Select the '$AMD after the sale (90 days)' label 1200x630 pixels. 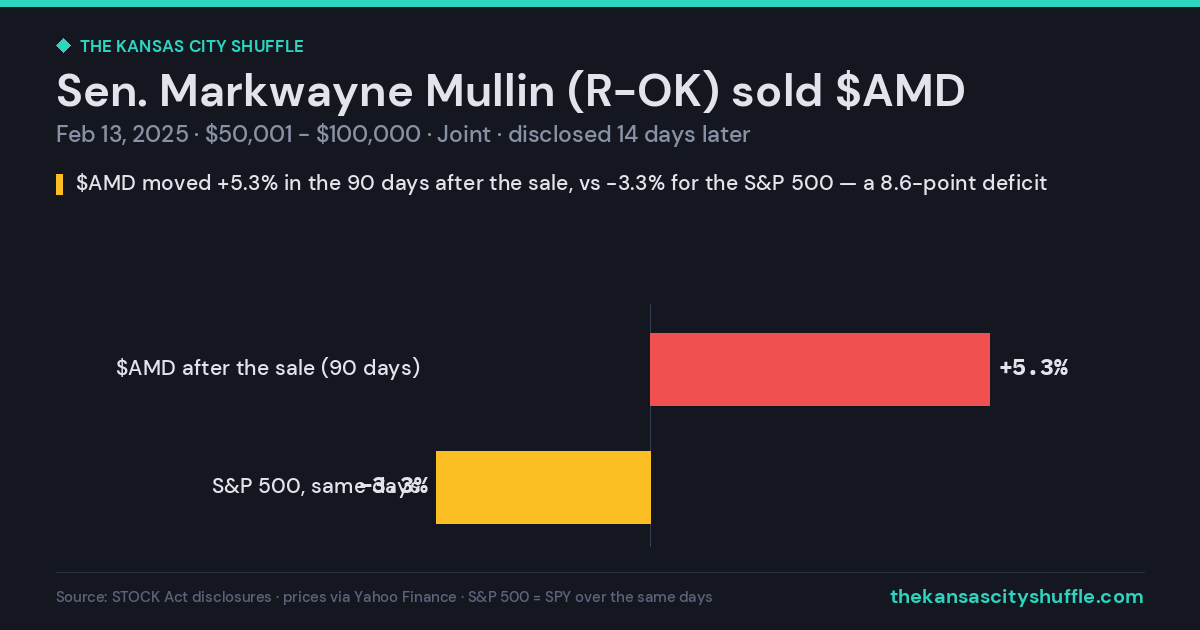pyautogui.click(x=268, y=368)
